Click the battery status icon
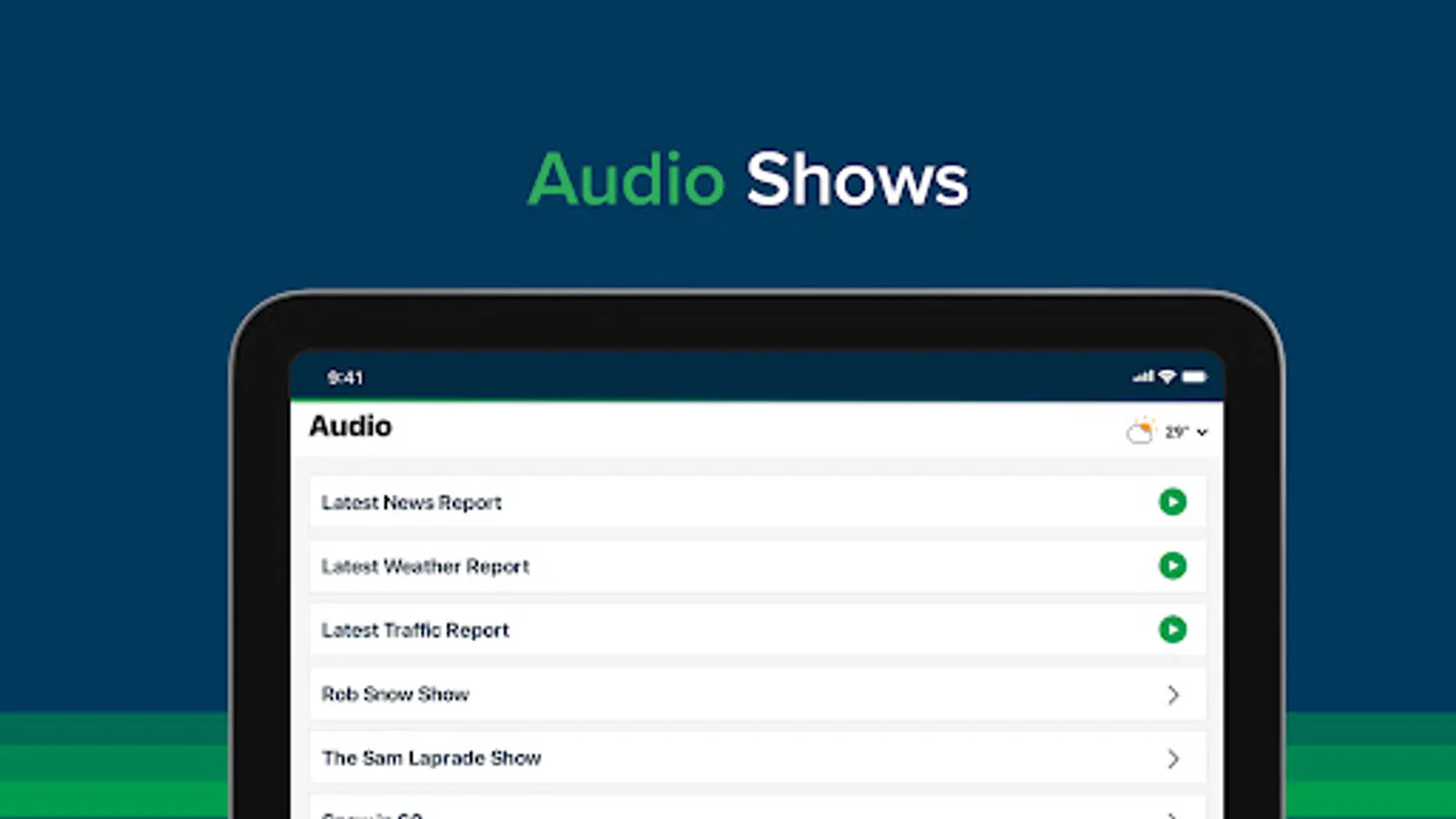Viewport: 1456px width, 819px height. click(x=1194, y=376)
